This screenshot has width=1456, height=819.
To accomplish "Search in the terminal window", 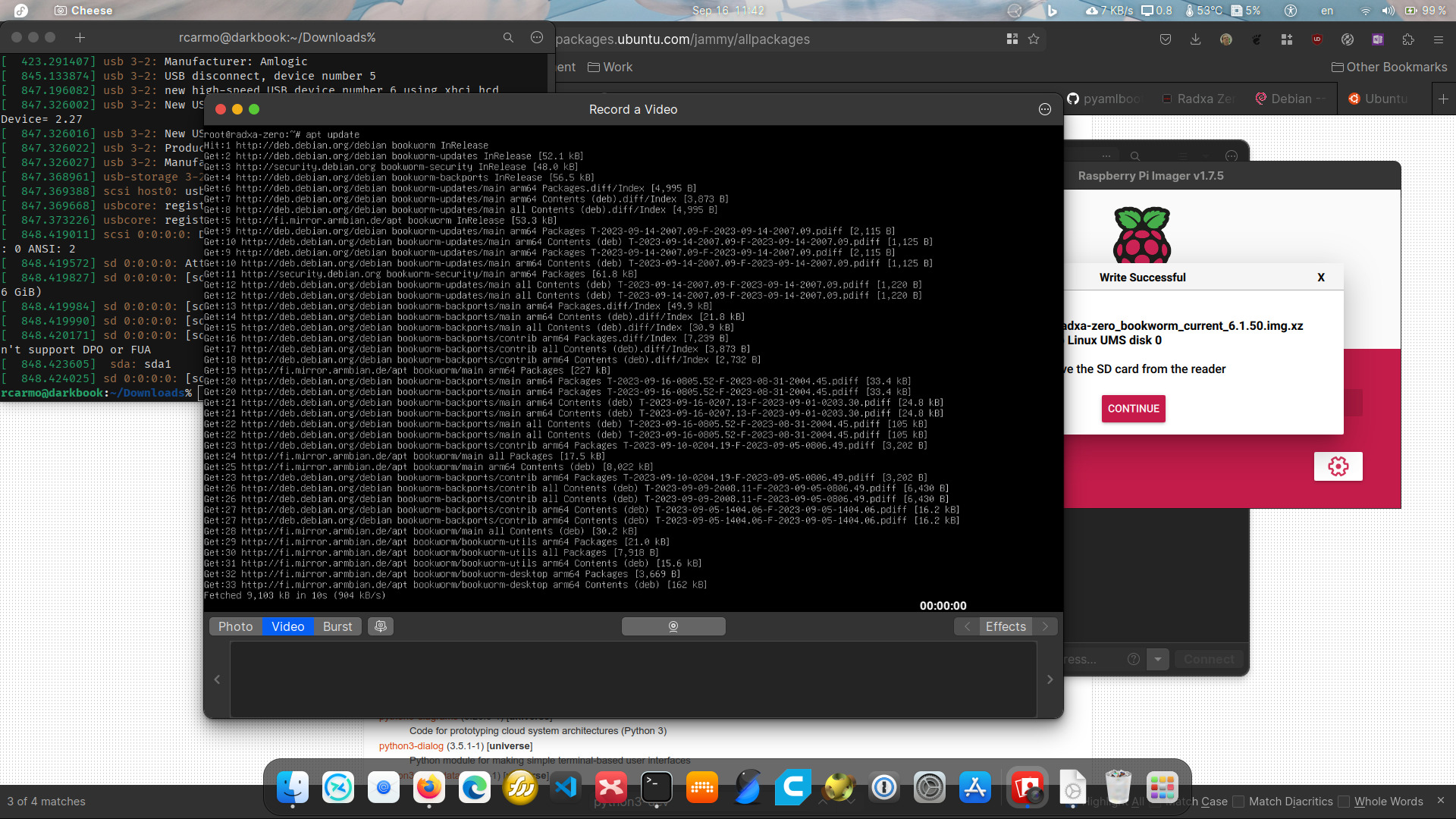I will pyautogui.click(x=508, y=37).
